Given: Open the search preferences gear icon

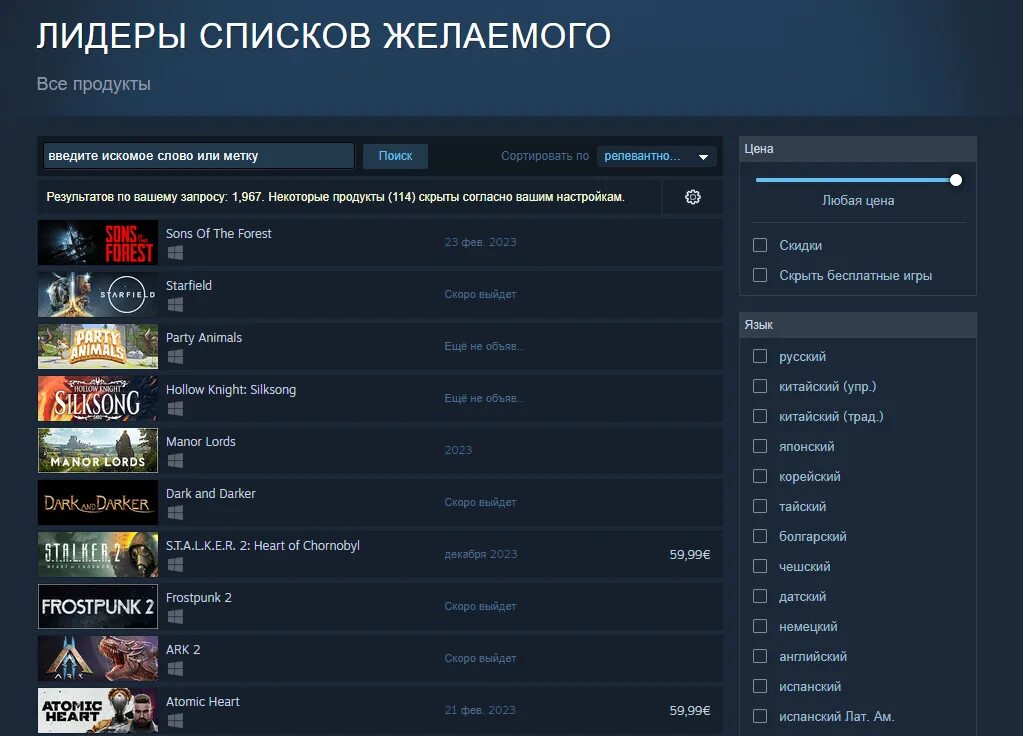Looking at the screenshot, I should 693,197.
